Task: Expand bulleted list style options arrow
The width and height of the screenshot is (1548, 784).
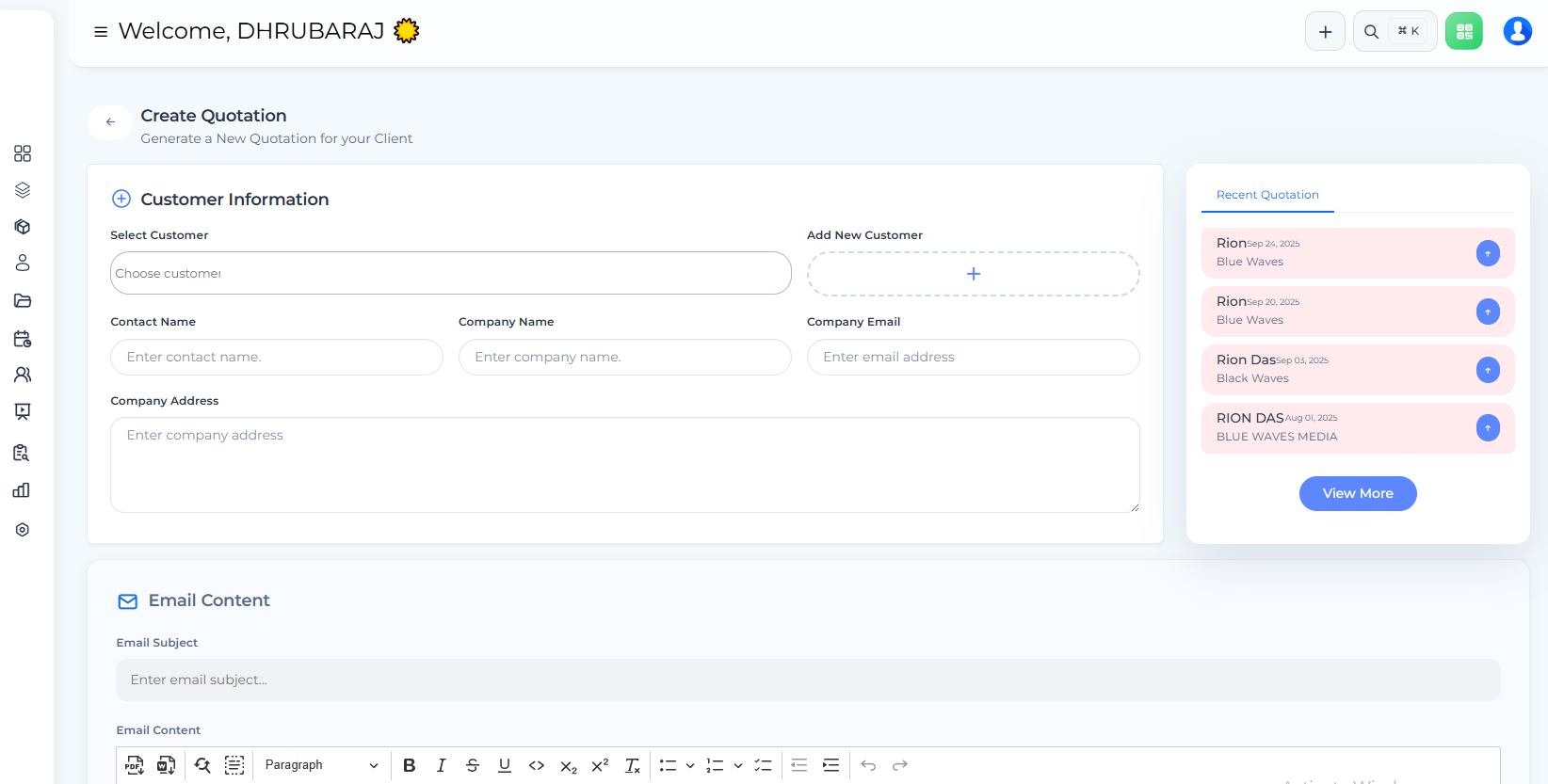Action: (690, 765)
